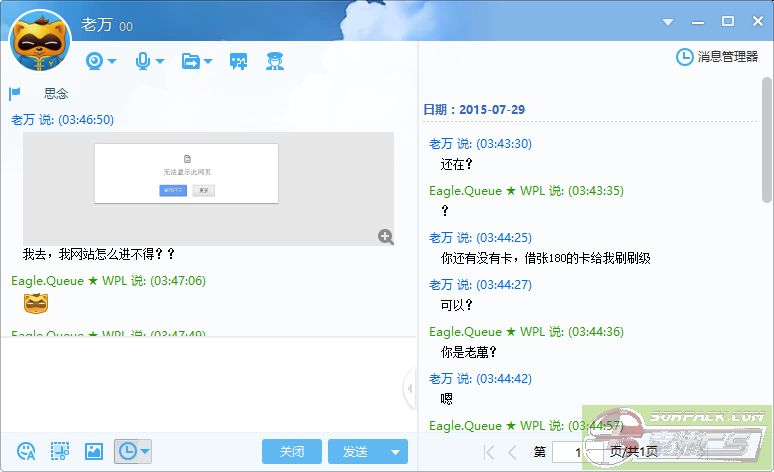Screen dimensions: 774x472
Task: Click the message history vertical scrollbar
Action: [766, 140]
